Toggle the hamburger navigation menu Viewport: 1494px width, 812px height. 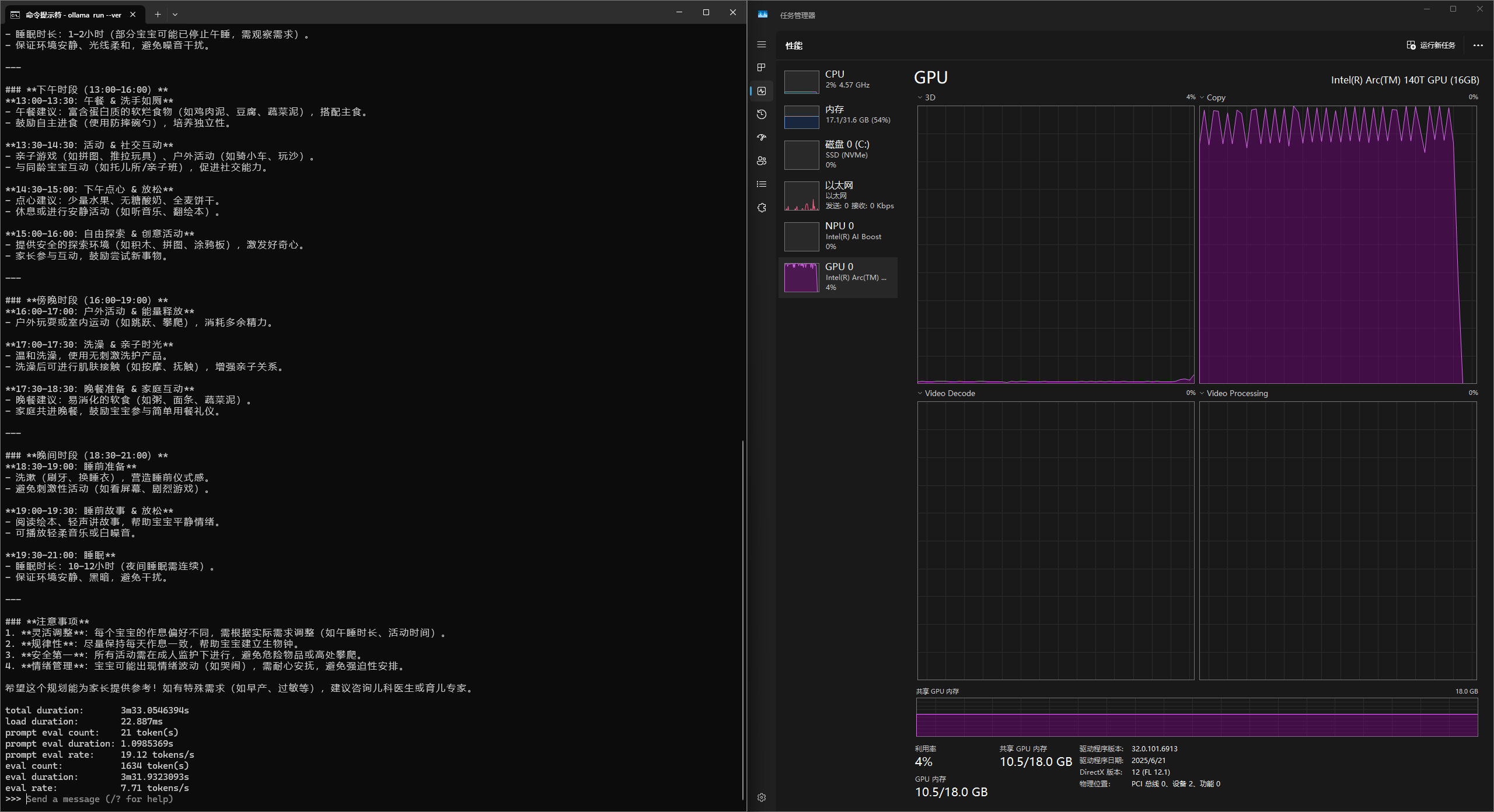click(761, 44)
